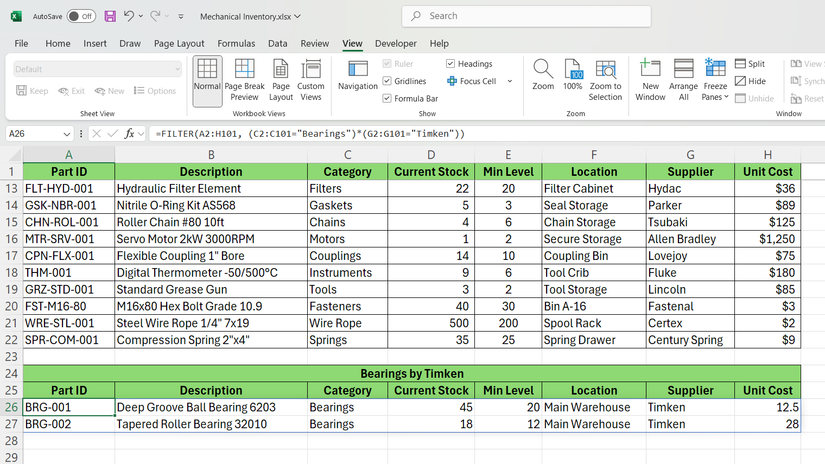This screenshot has height=464, width=825.
Task: Click Zoom to Selection
Action: click(x=605, y=80)
